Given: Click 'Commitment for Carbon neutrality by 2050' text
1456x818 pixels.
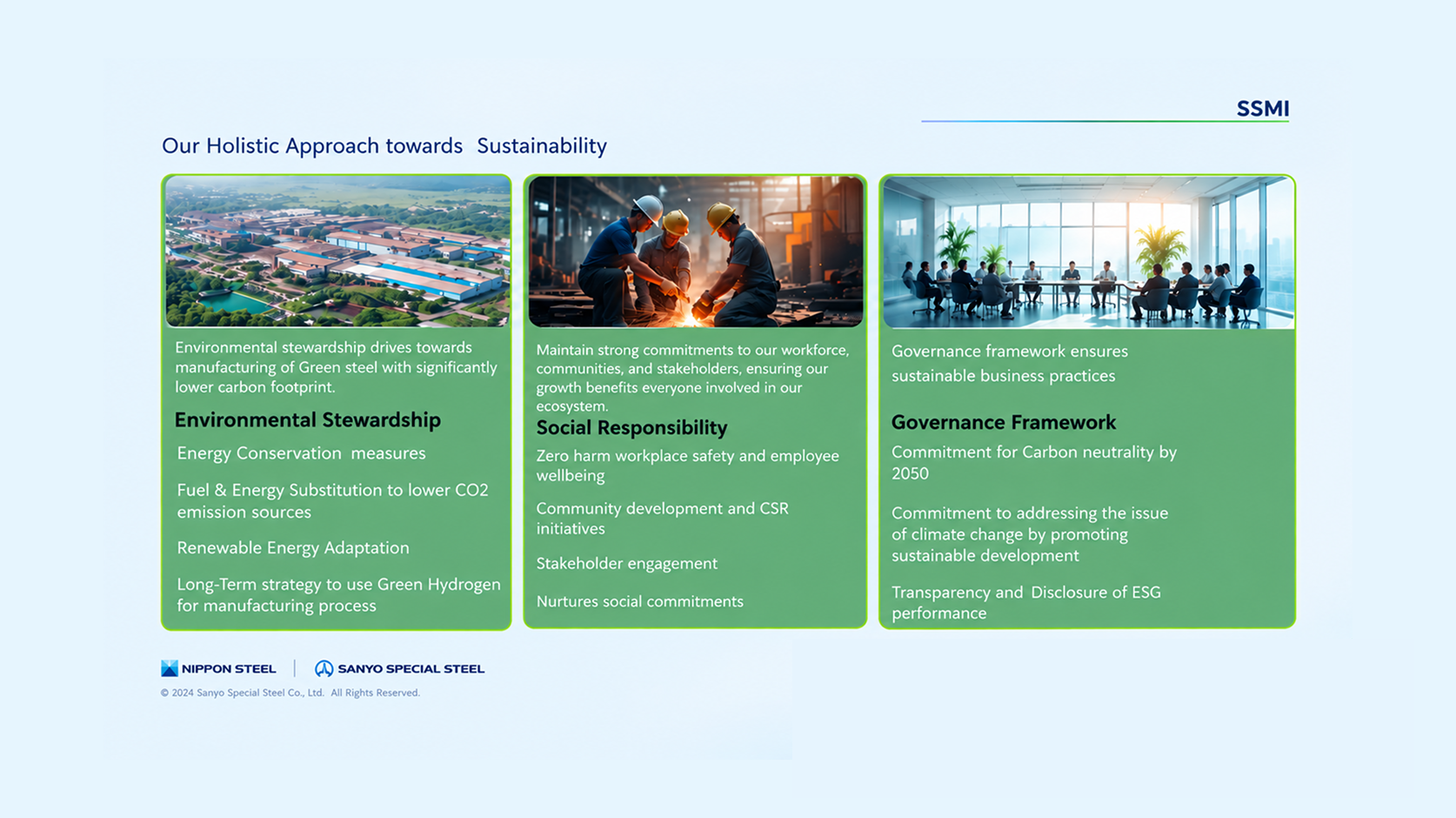Looking at the screenshot, I should pos(1033,462).
